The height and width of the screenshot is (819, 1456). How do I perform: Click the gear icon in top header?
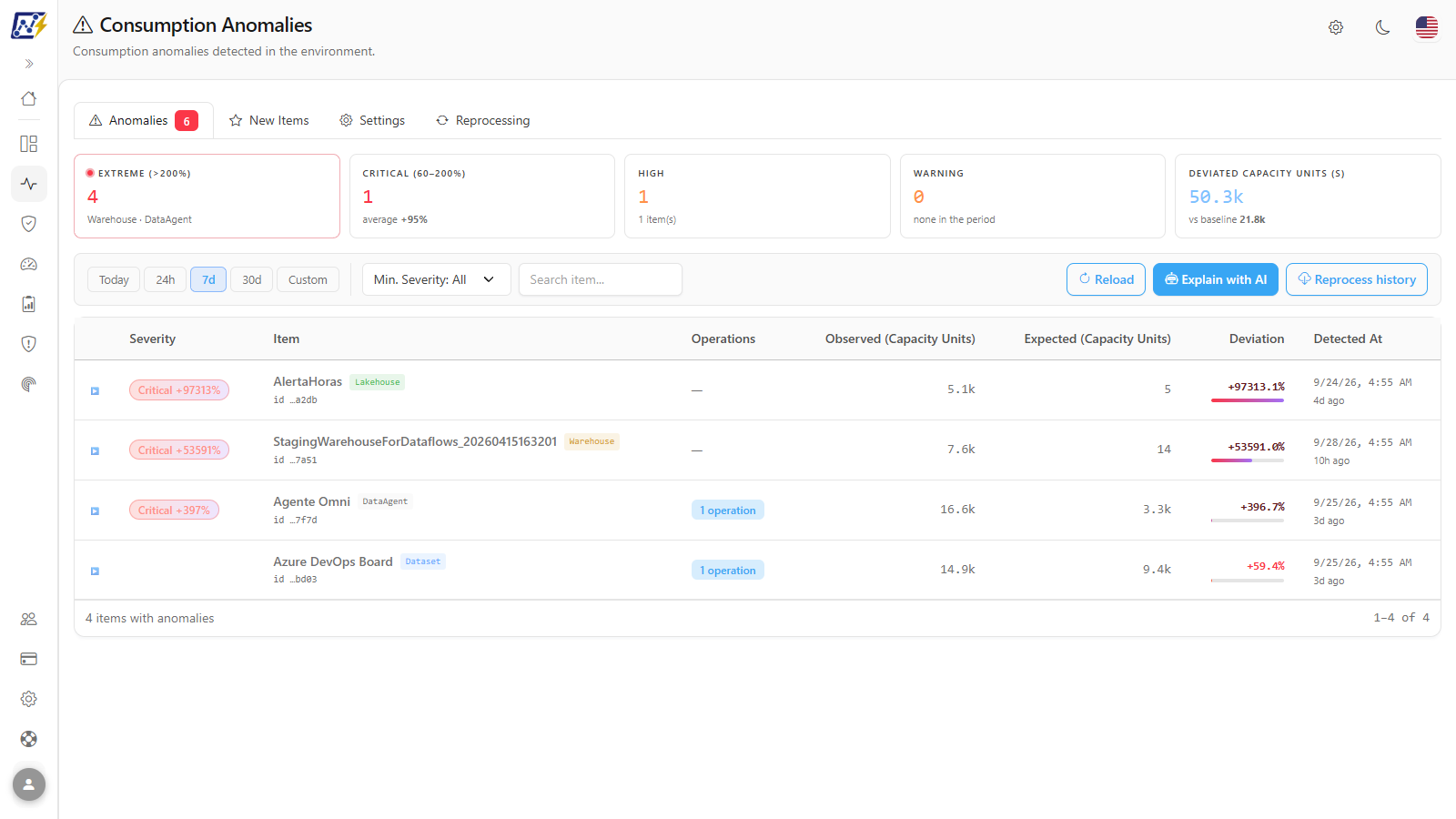pos(1336,27)
